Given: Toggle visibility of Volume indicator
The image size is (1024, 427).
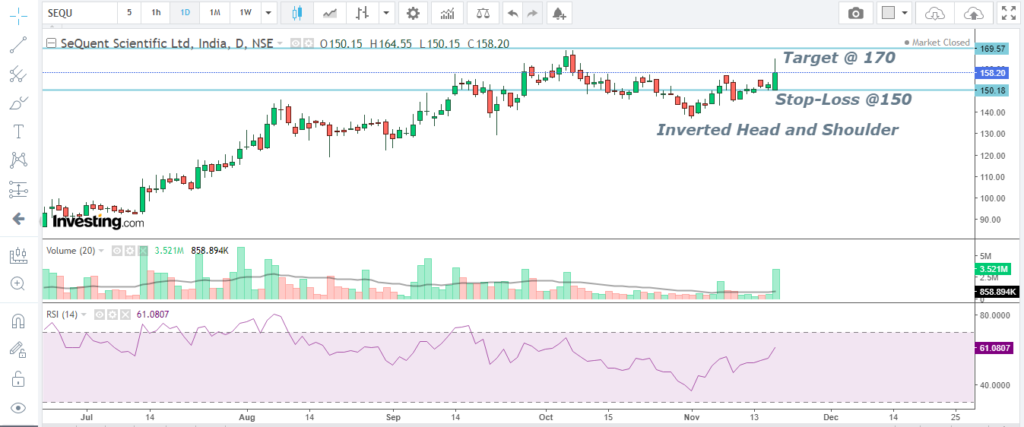Looking at the screenshot, I should tap(117, 249).
